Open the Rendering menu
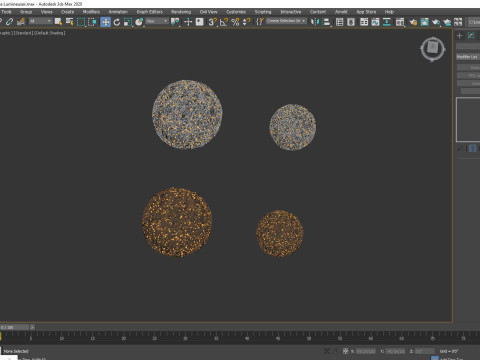 [x=181, y=12]
